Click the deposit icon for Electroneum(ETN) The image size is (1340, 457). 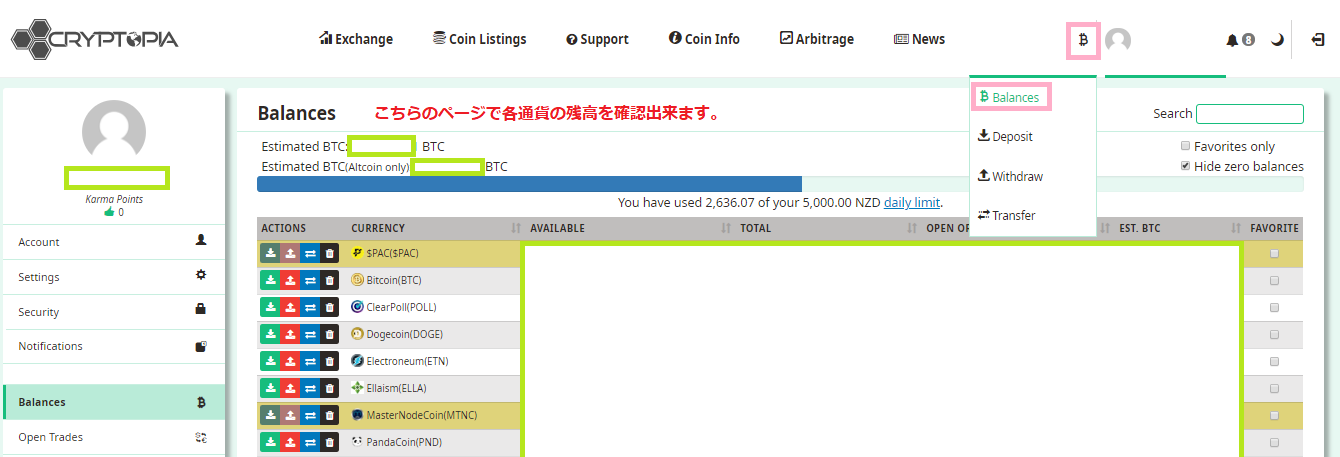[270, 361]
